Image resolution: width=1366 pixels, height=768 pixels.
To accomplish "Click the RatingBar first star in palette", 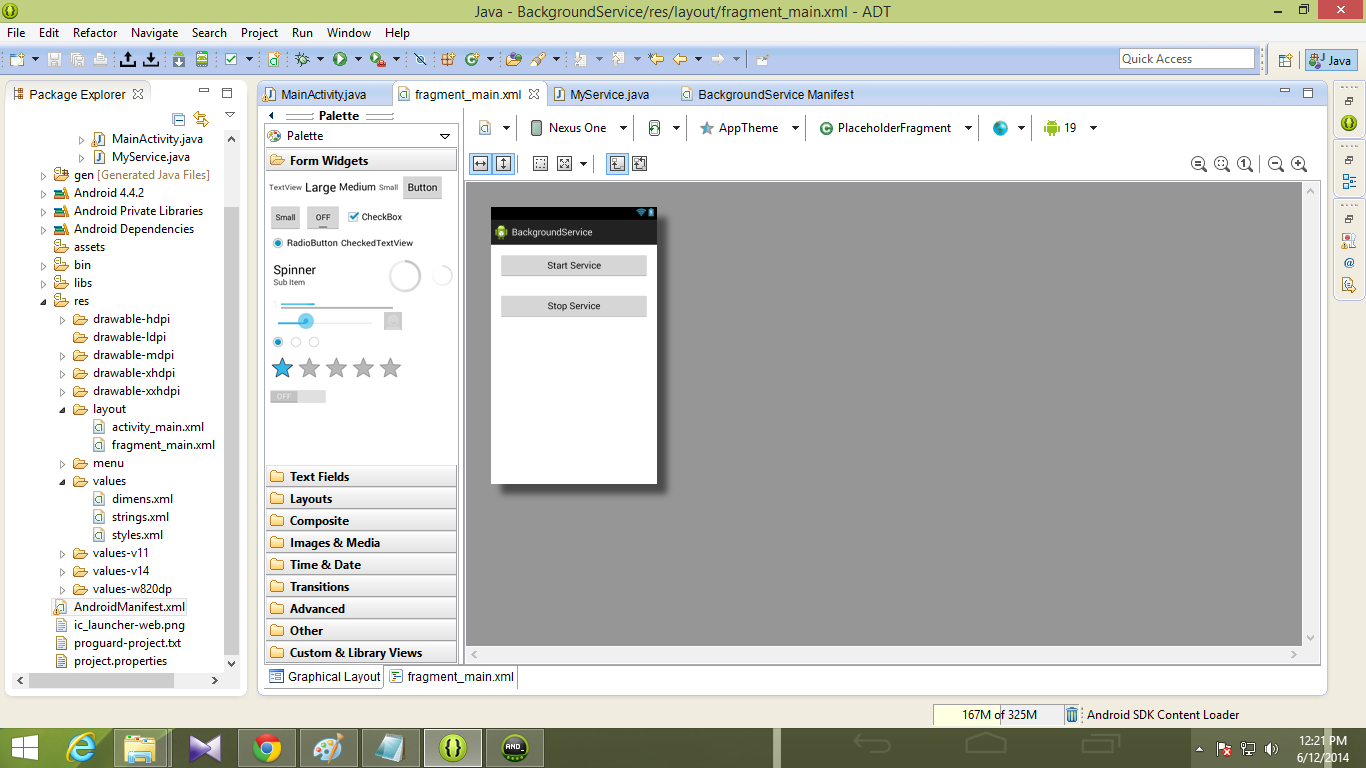I will [x=283, y=369].
